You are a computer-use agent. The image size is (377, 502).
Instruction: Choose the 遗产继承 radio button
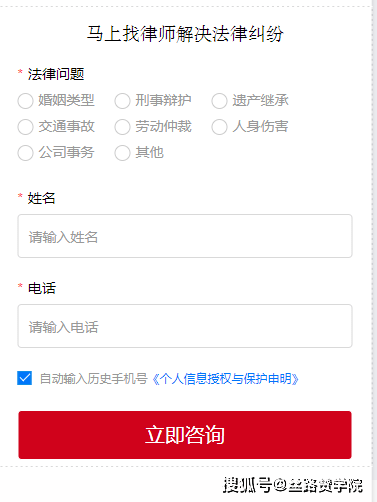click(219, 101)
